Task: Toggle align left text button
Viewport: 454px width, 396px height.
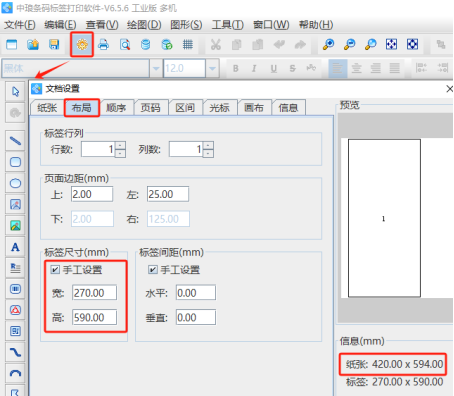Action: click(x=338, y=68)
